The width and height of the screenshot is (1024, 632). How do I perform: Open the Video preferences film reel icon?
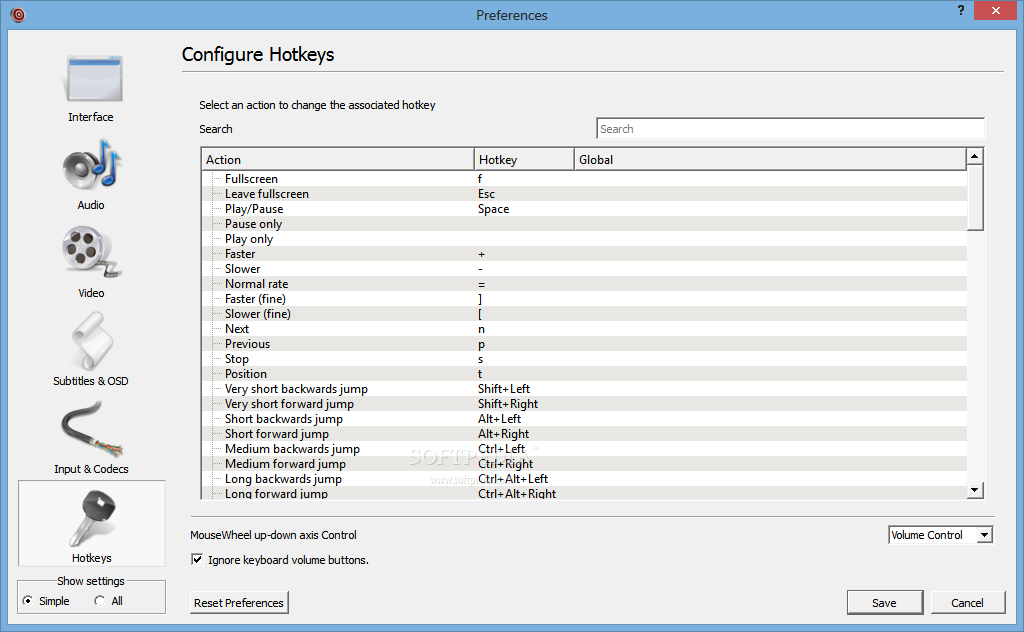[91, 252]
